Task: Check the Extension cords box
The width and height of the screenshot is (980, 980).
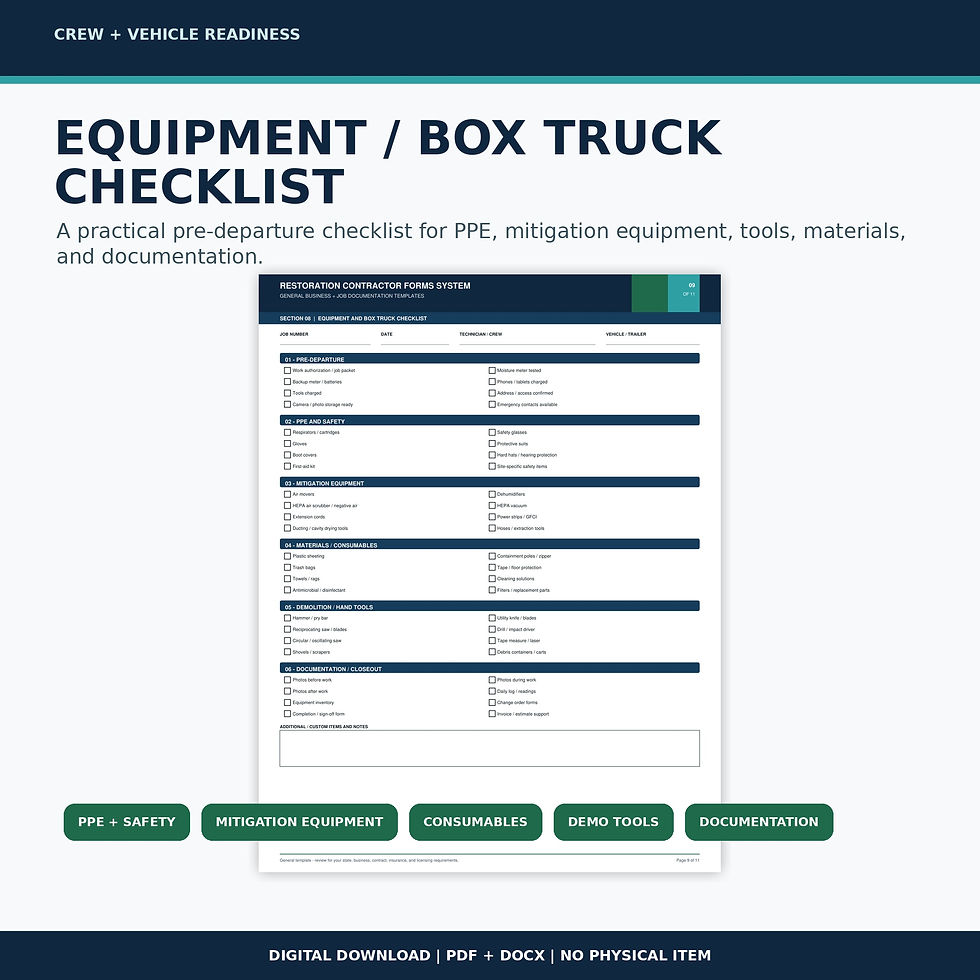Action: 288,517
